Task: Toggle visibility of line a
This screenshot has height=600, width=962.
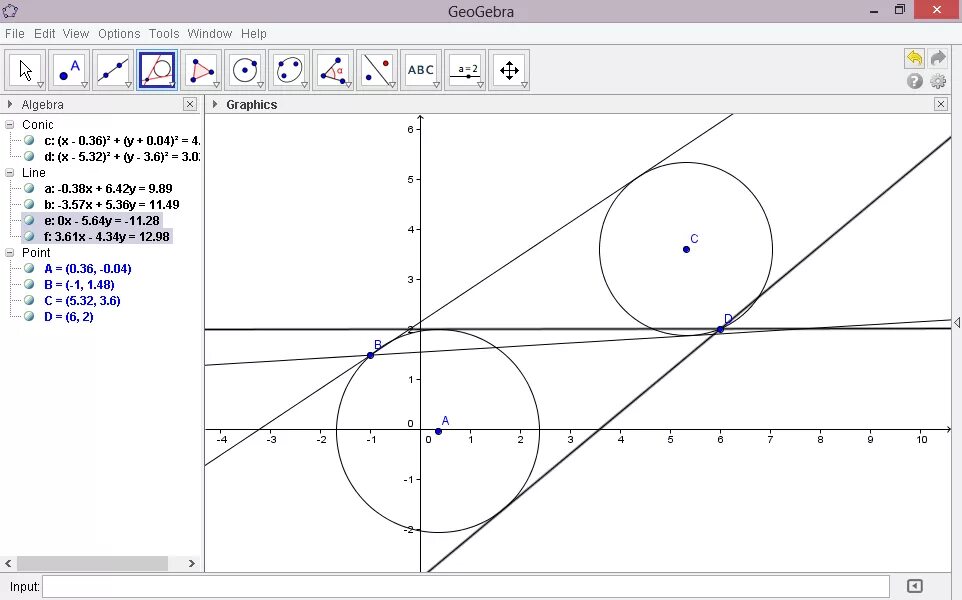Action: pyautogui.click(x=29, y=188)
